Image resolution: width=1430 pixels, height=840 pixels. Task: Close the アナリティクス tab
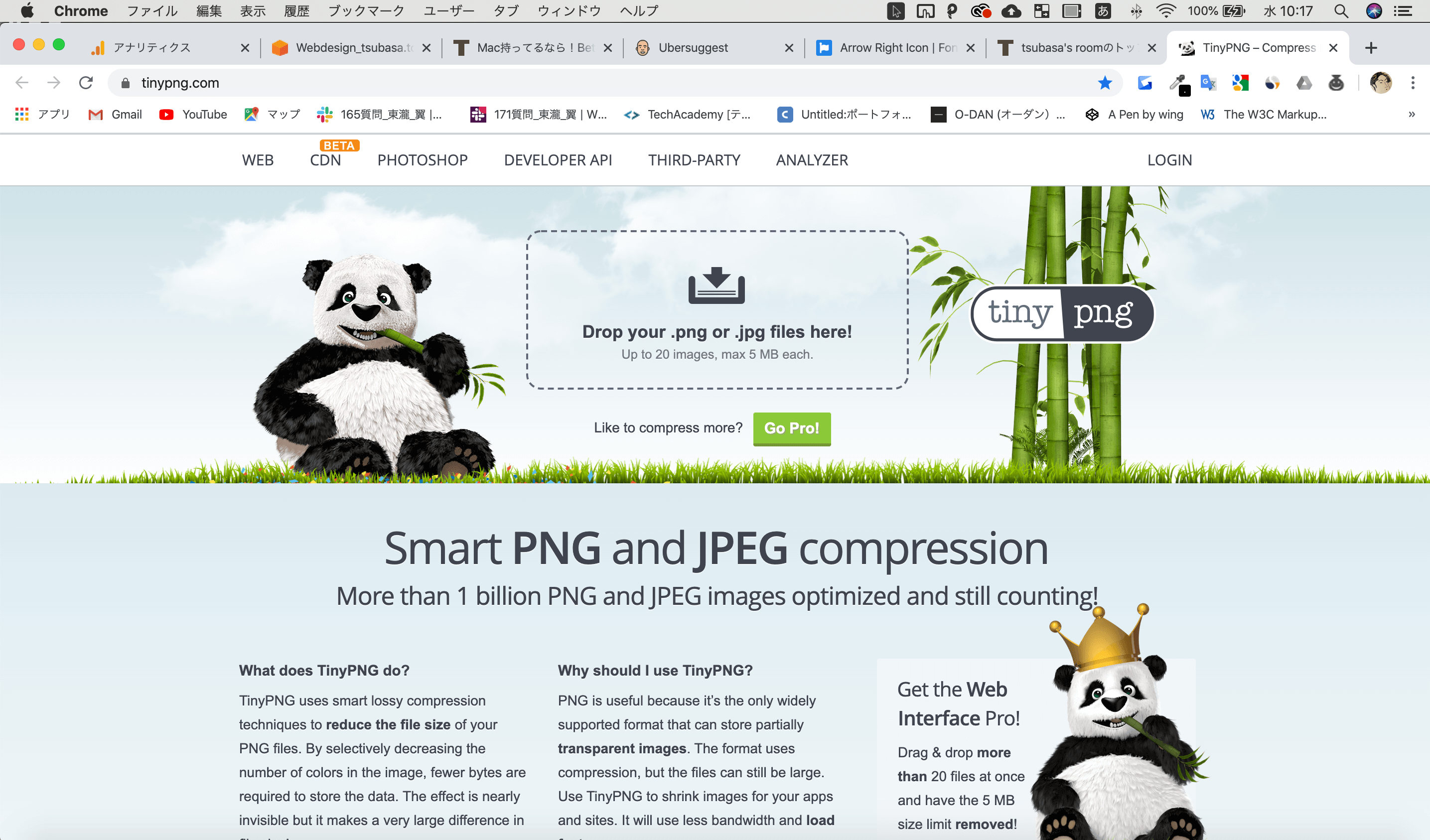pyautogui.click(x=245, y=48)
